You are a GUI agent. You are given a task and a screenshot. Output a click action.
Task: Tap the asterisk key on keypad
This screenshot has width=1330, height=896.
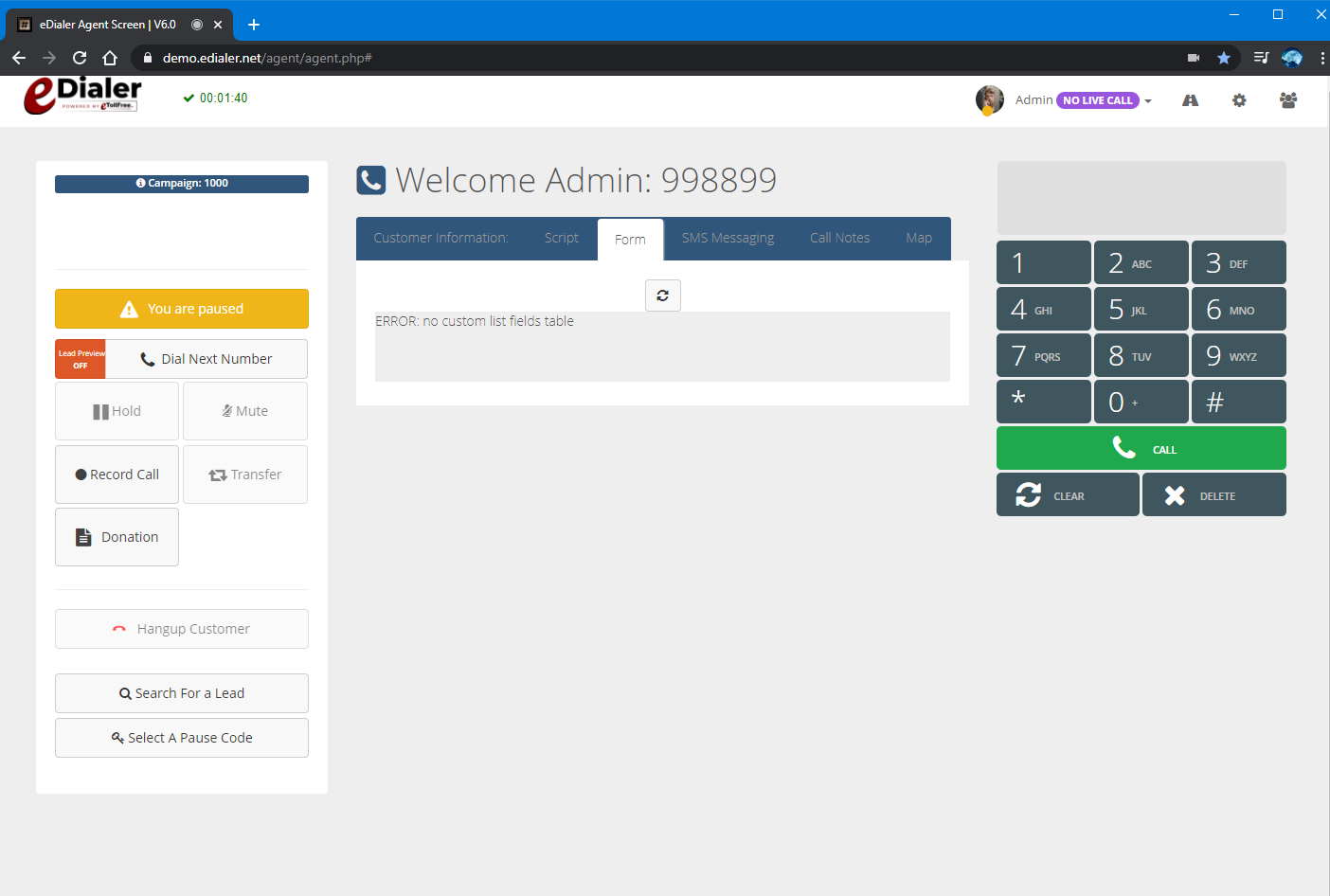(x=1044, y=402)
